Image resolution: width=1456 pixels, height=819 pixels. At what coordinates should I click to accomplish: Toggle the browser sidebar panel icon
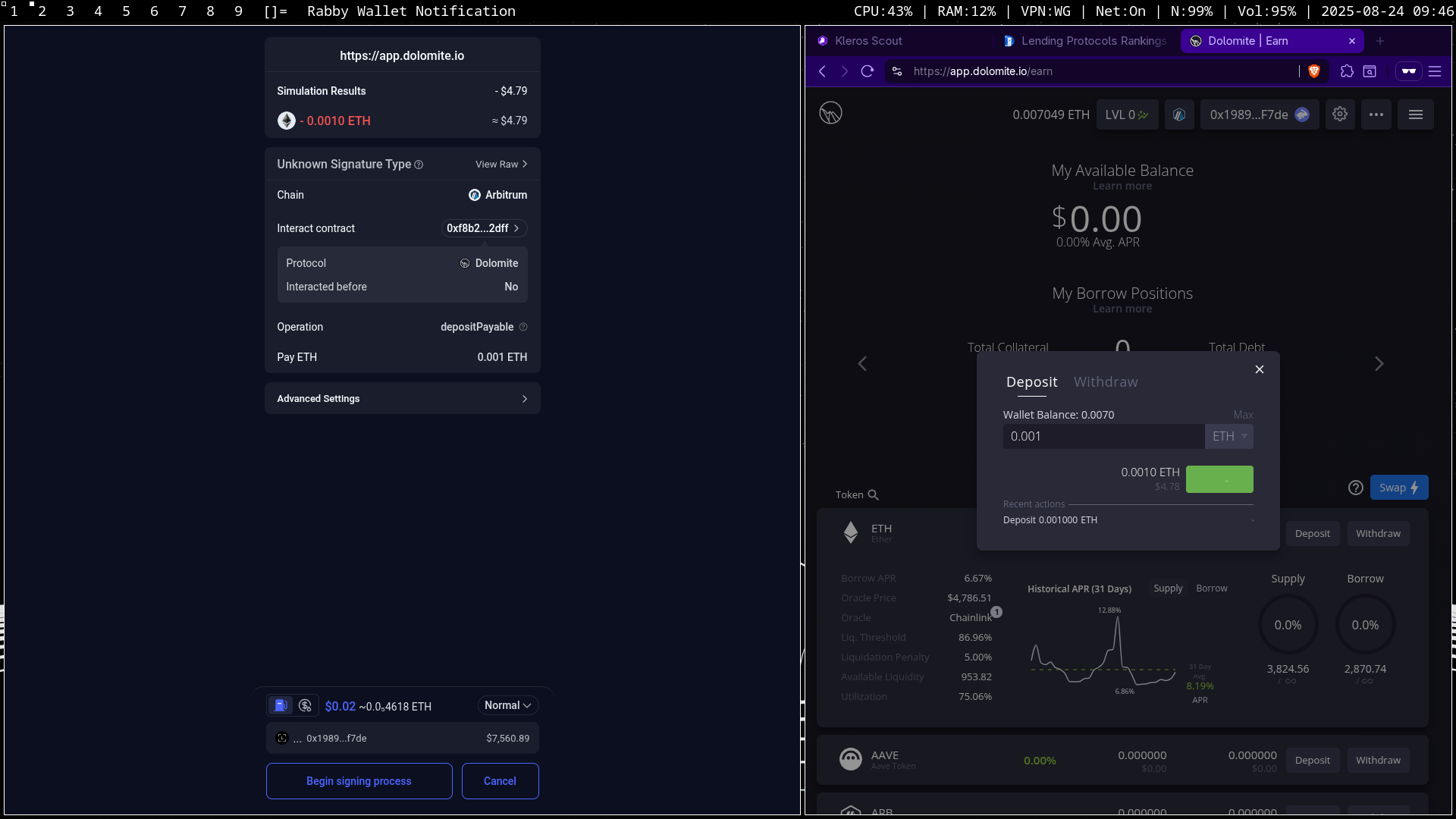pos(1370,71)
